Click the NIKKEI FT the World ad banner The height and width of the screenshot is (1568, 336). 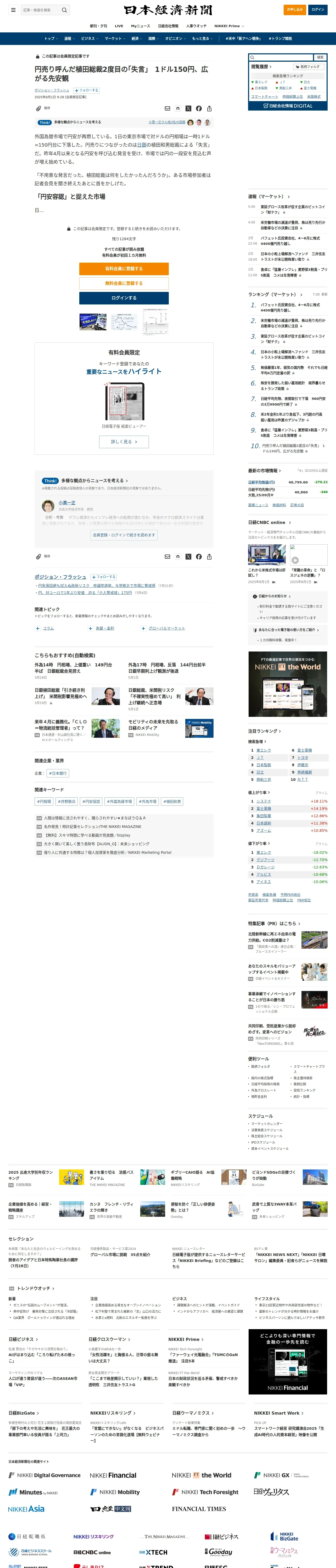(x=288, y=684)
